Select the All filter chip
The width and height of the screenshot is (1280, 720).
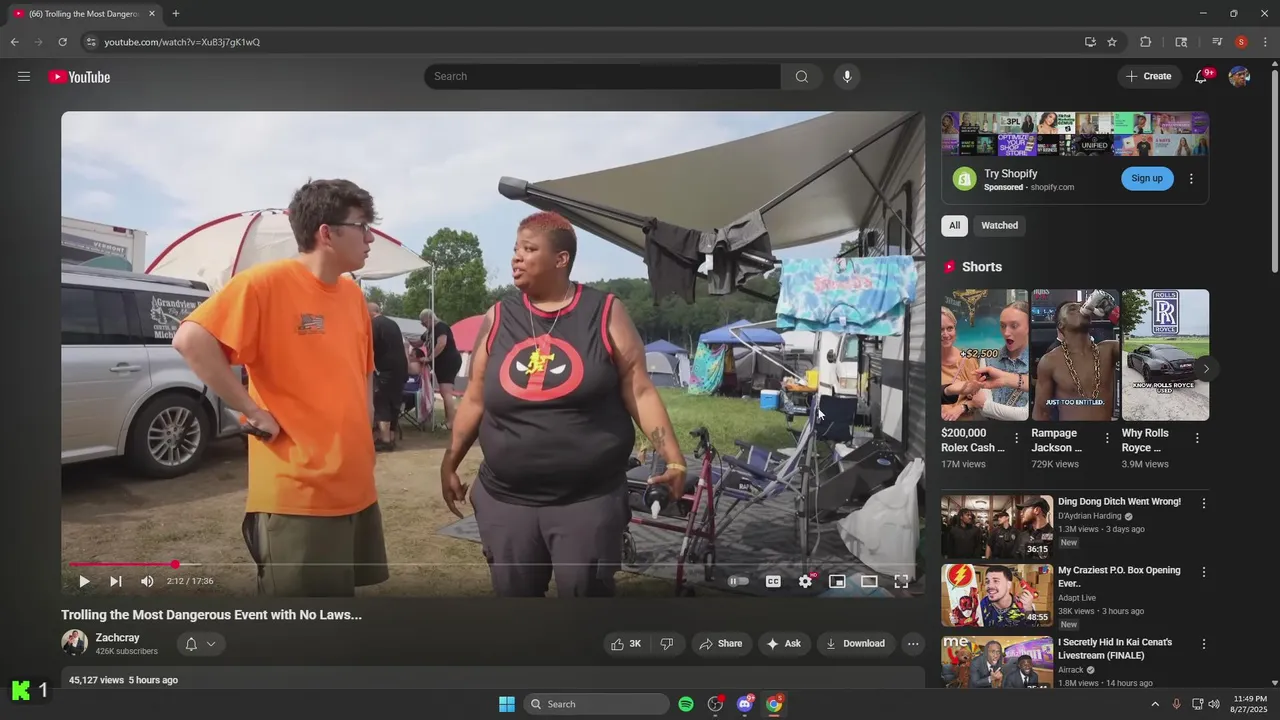pos(954,226)
